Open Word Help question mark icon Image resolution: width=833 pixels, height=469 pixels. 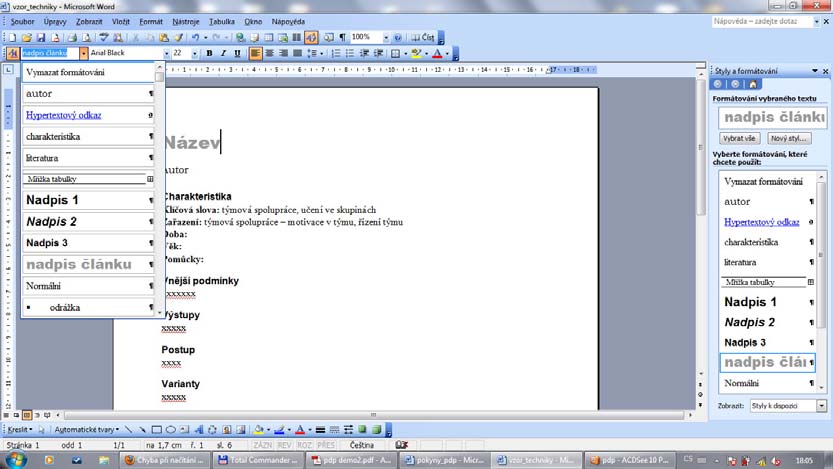398,37
